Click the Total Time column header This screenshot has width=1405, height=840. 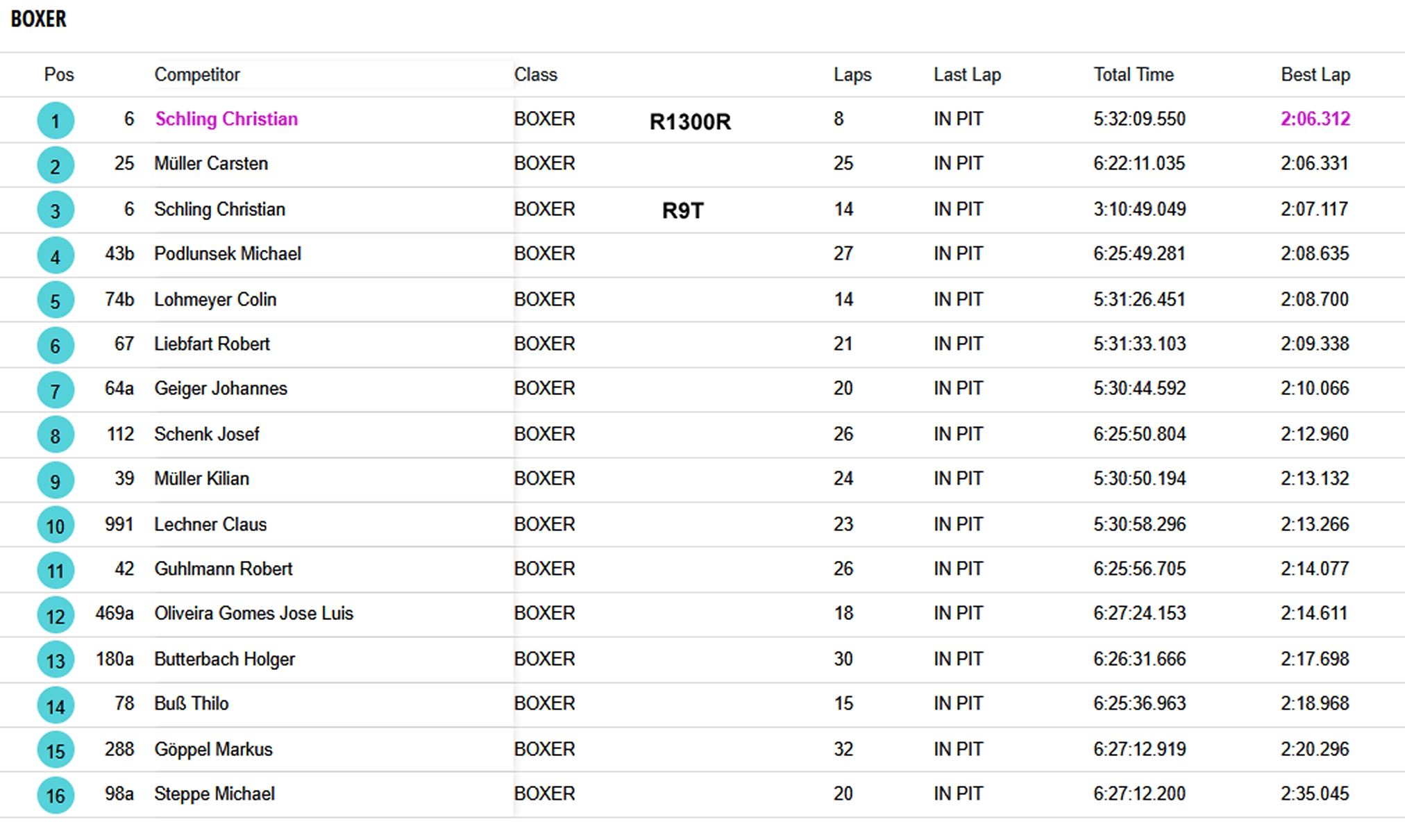[1134, 74]
